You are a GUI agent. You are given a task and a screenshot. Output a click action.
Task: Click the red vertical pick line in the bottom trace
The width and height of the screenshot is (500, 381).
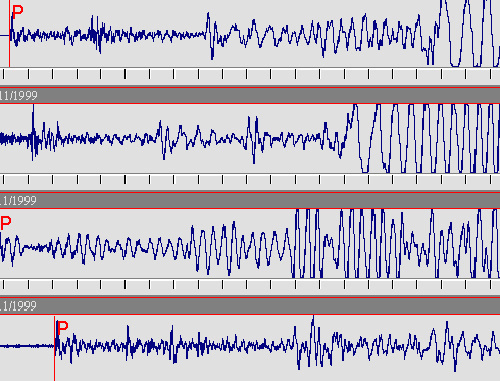tap(55, 348)
